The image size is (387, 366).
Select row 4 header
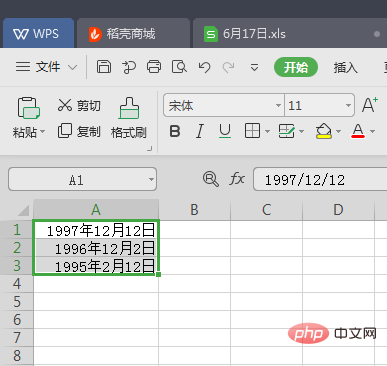17,284
